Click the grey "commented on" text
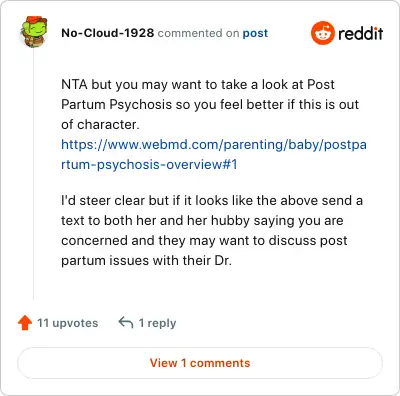The width and height of the screenshot is (400, 396). pos(198,33)
